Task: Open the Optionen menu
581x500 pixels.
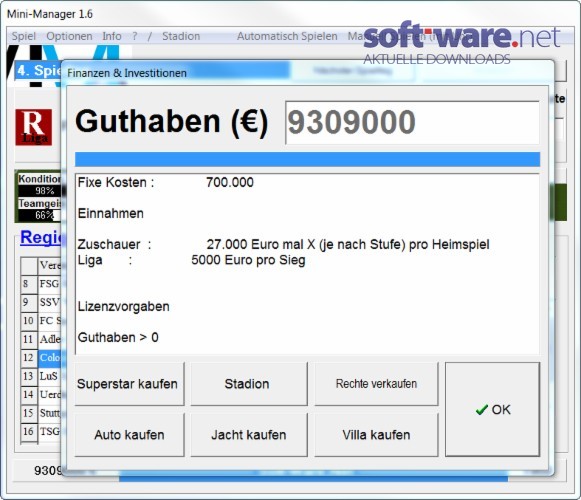Action: [69, 36]
